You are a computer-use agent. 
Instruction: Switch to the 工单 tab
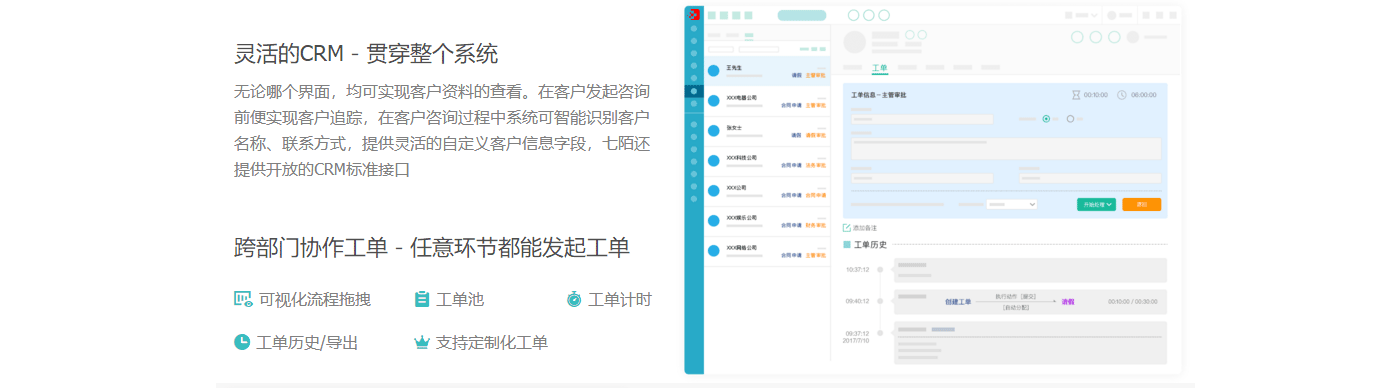[x=880, y=68]
